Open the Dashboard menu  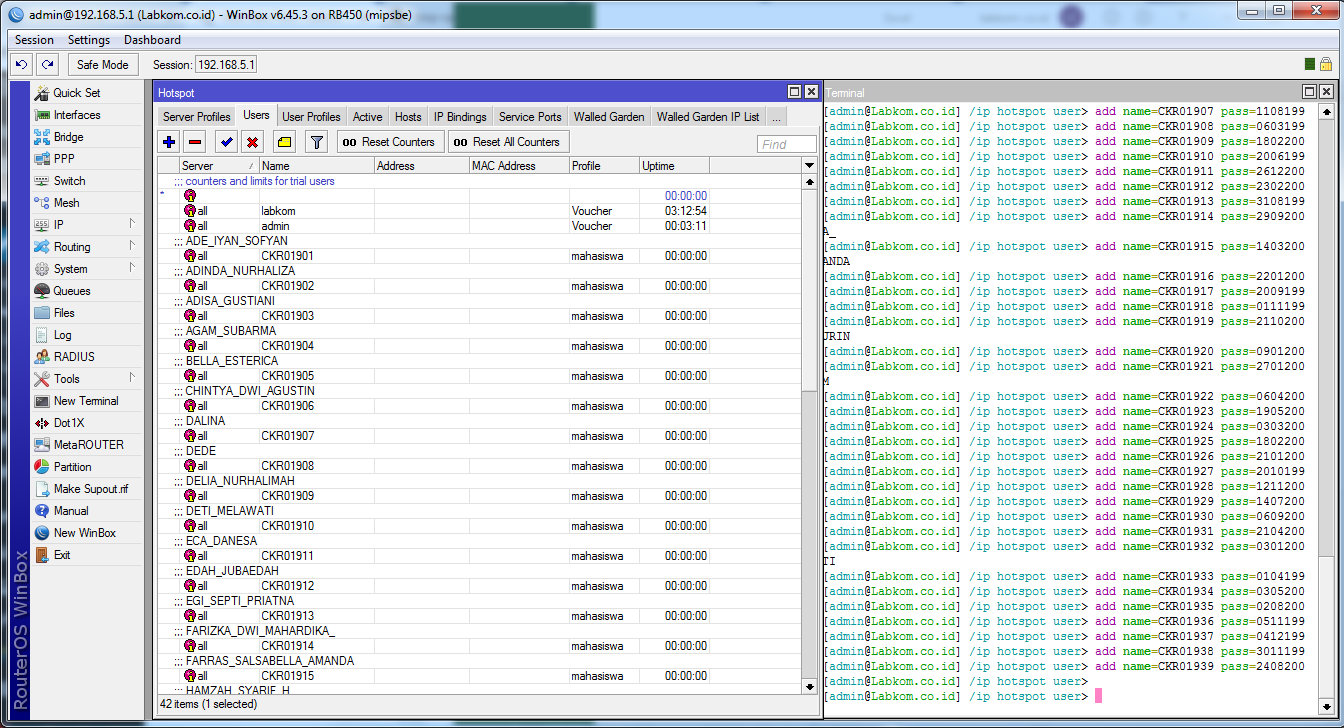152,40
